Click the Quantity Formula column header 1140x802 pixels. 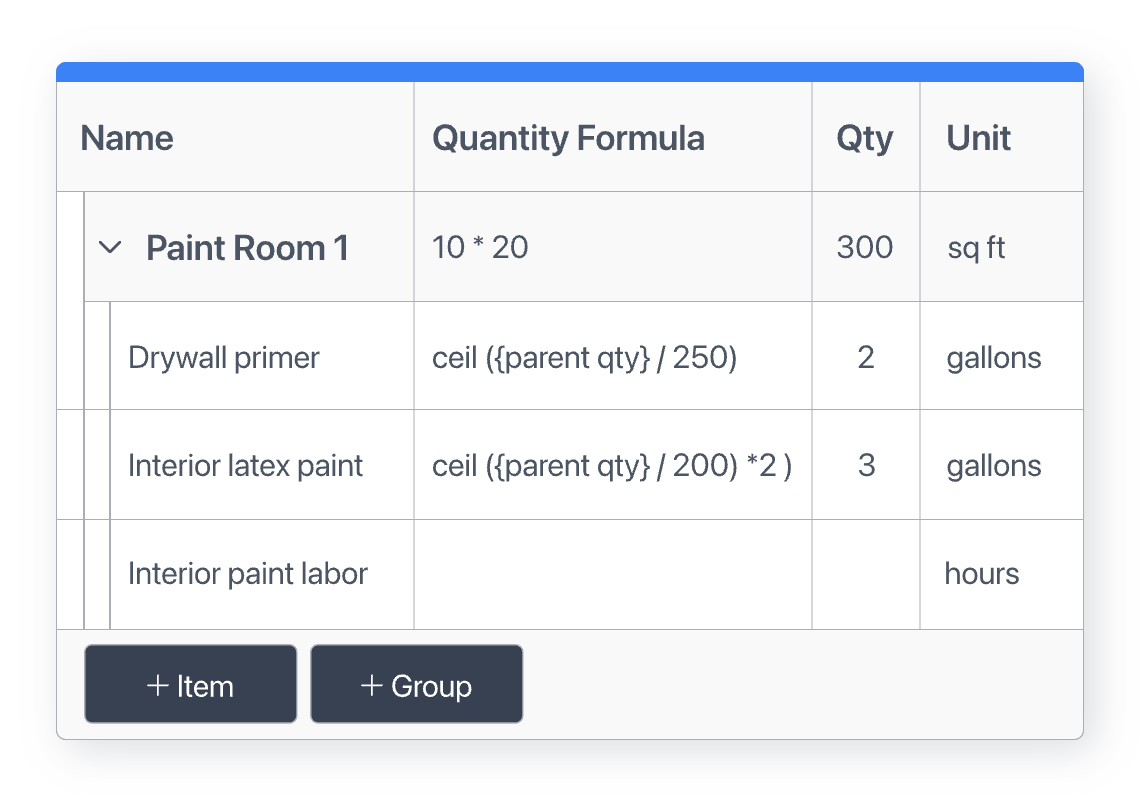pos(568,138)
